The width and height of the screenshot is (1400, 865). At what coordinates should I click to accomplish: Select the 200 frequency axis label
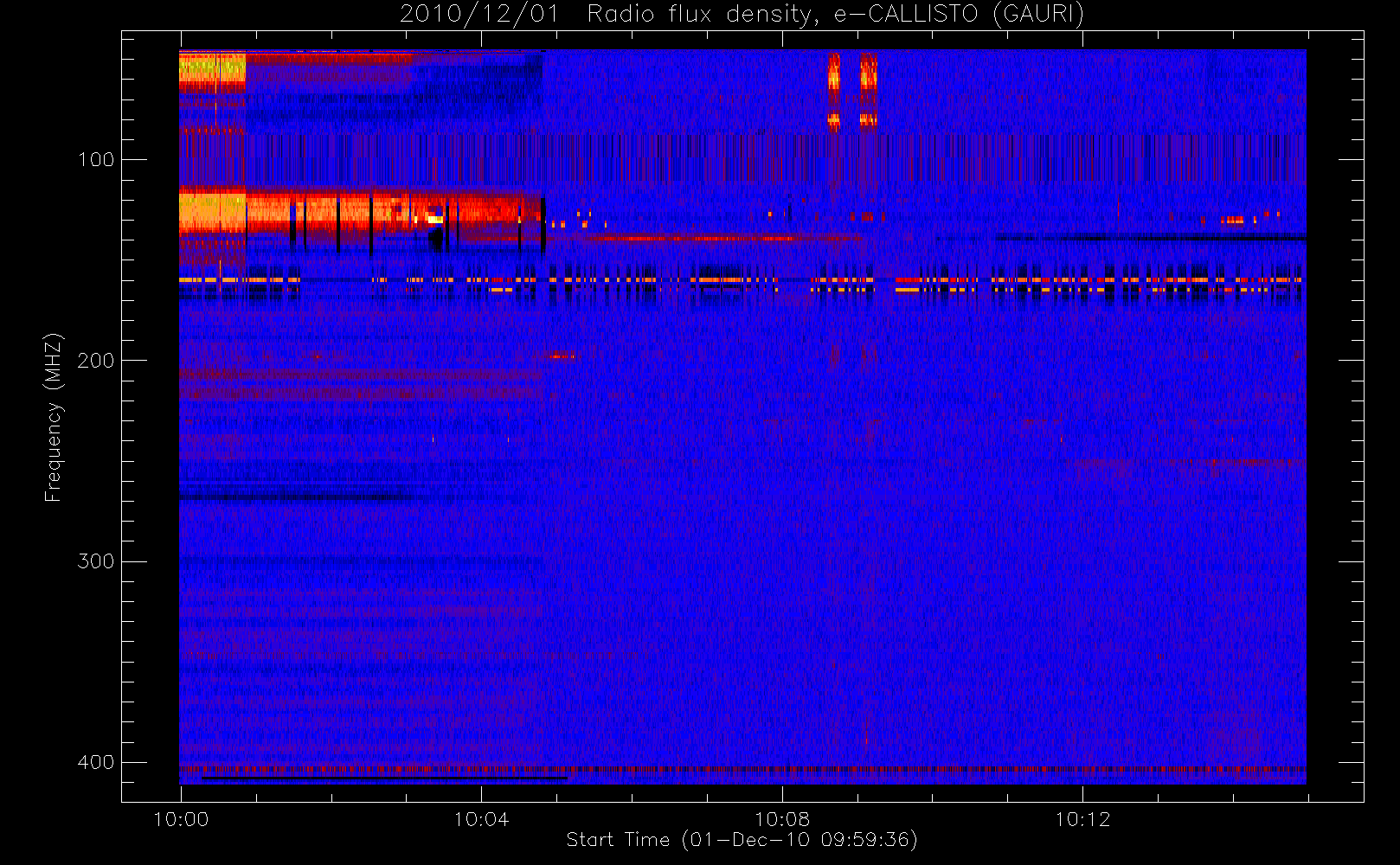point(95,361)
